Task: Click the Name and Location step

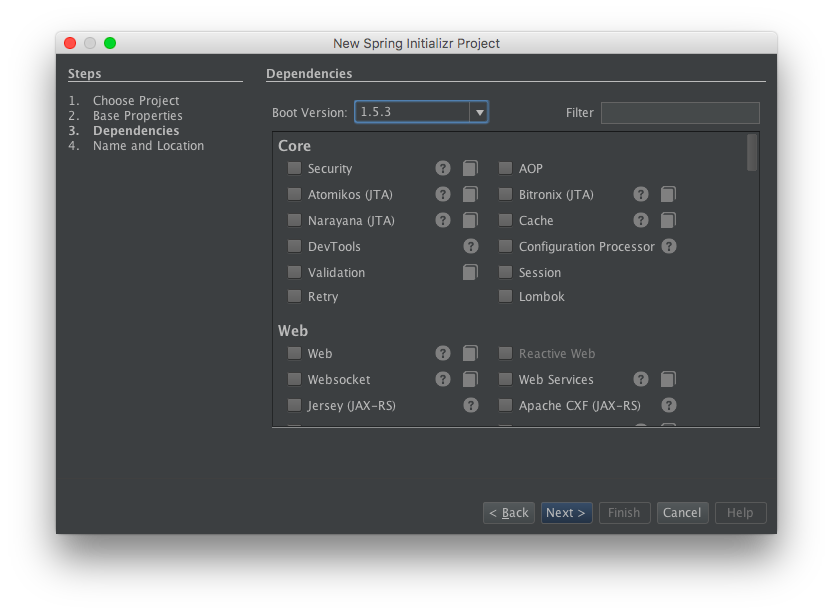Action: pyautogui.click(x=148, y=145)
